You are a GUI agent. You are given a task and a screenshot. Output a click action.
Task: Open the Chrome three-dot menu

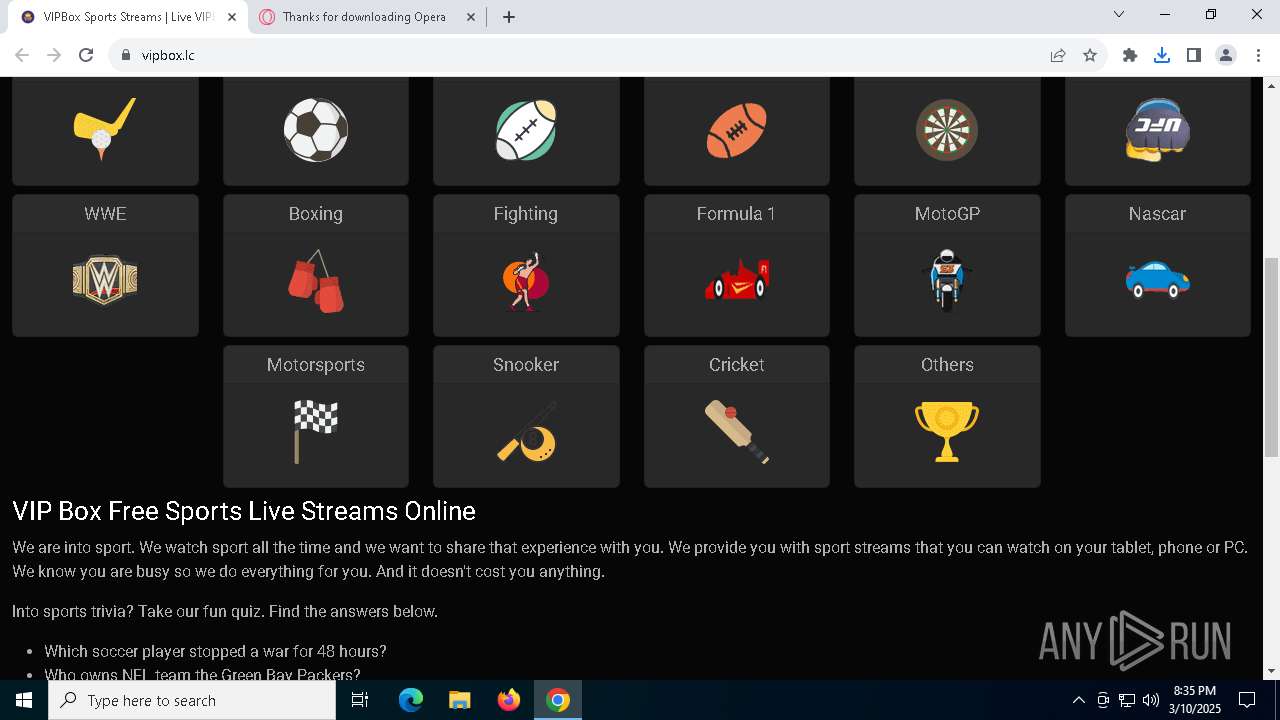[1258, 55]
